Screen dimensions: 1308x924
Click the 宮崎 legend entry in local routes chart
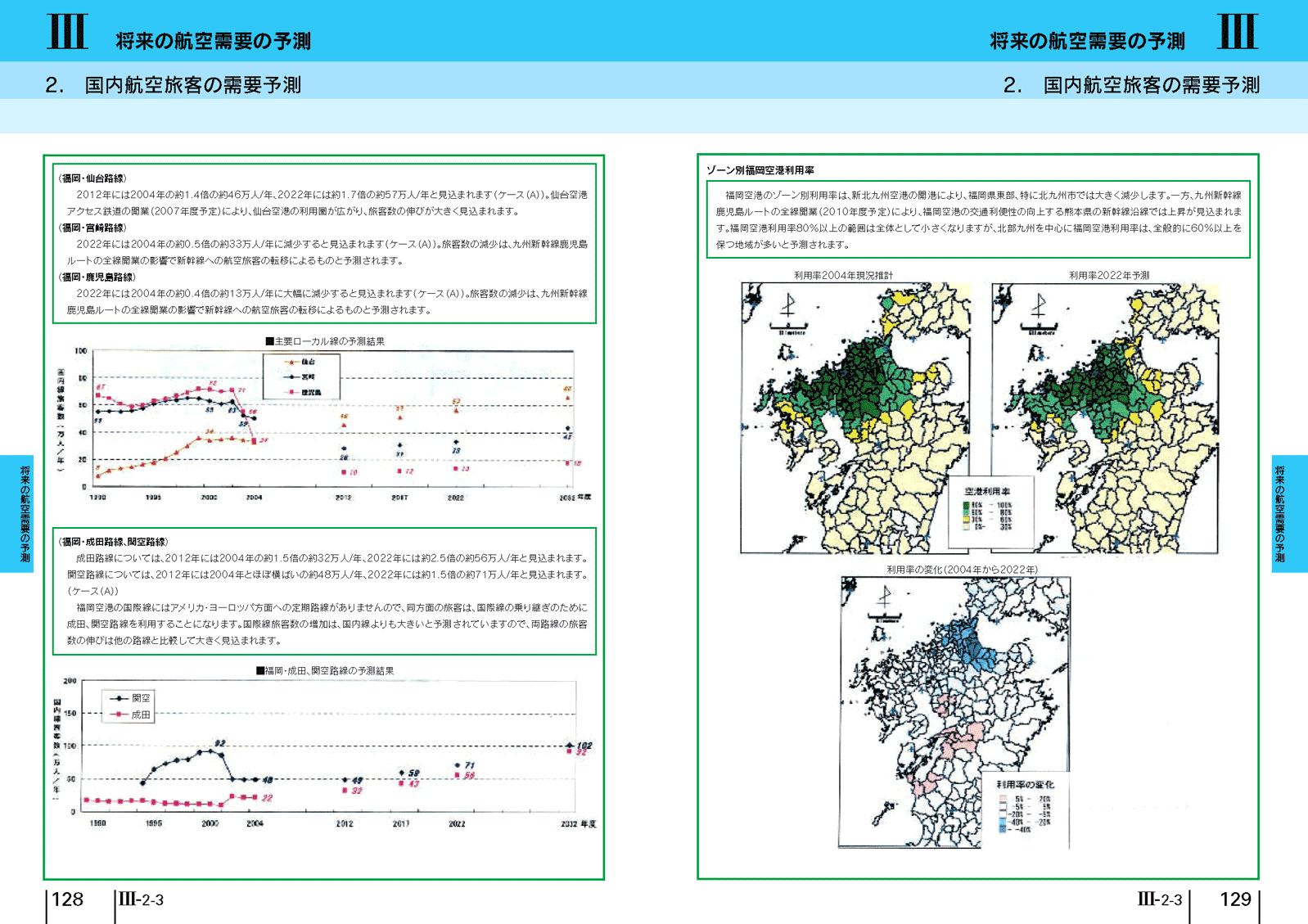point(300,376)
